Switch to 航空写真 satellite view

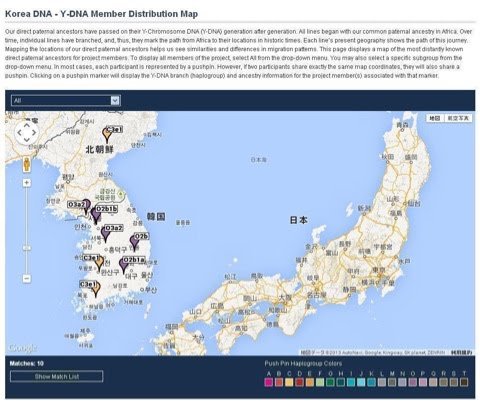point(458,118)
